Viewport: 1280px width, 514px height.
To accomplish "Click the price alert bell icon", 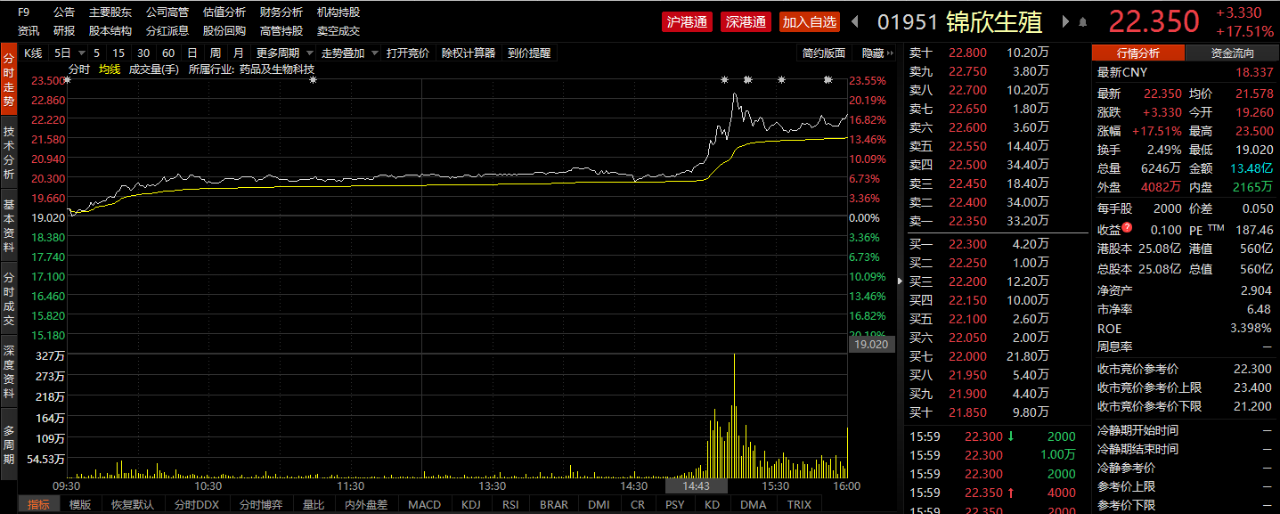I will coord(1083,21).
